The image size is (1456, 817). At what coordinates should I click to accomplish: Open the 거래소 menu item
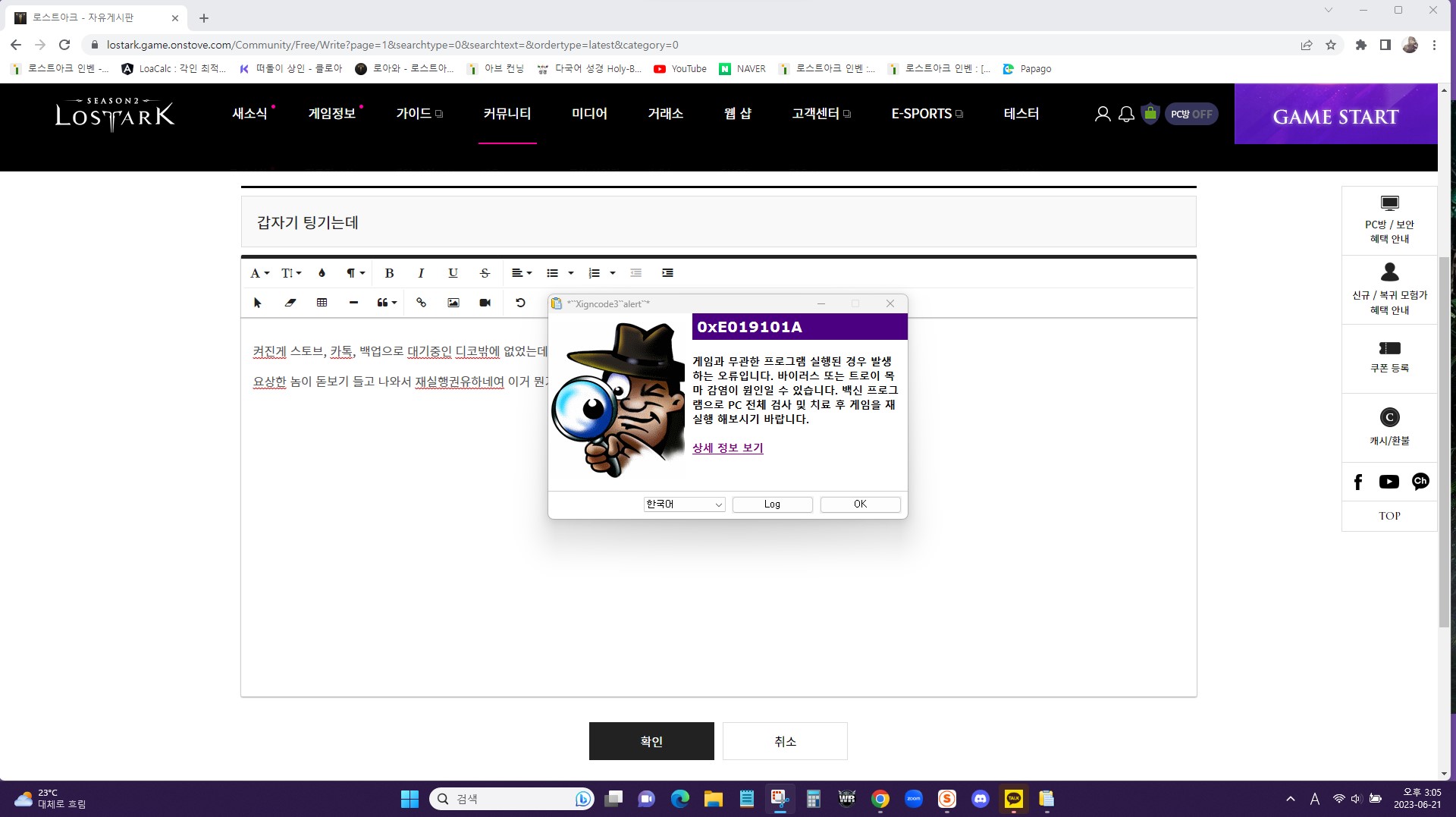[665, 114]
